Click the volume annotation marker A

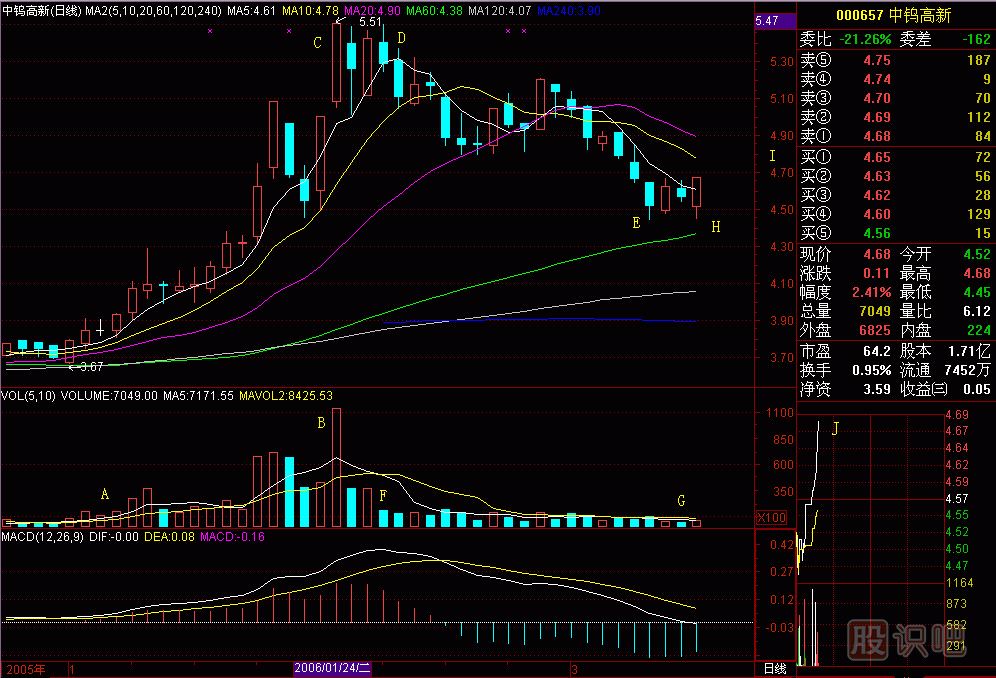point(104,493)
